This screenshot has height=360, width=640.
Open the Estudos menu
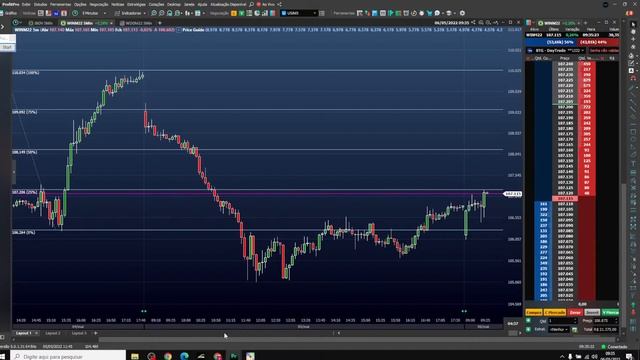40,4
